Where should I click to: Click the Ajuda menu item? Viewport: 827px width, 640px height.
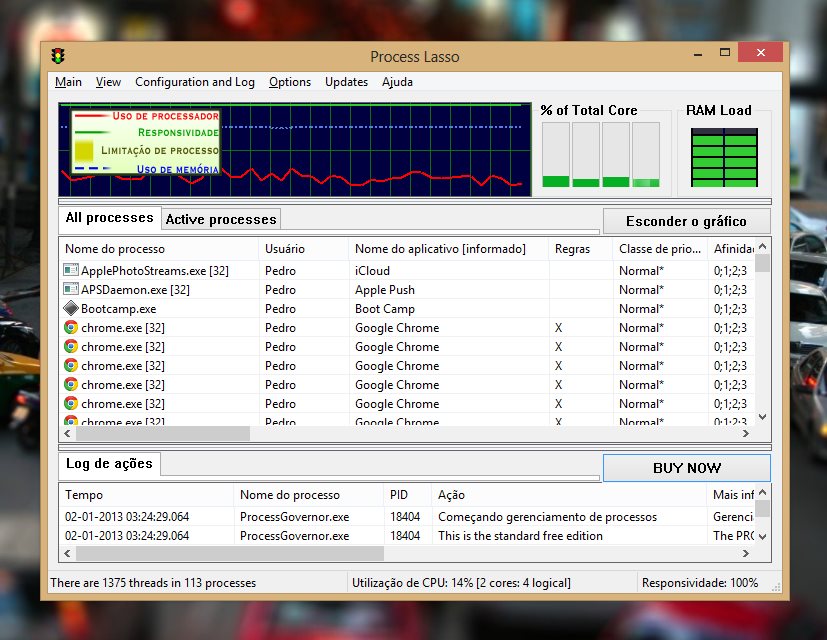397,82
